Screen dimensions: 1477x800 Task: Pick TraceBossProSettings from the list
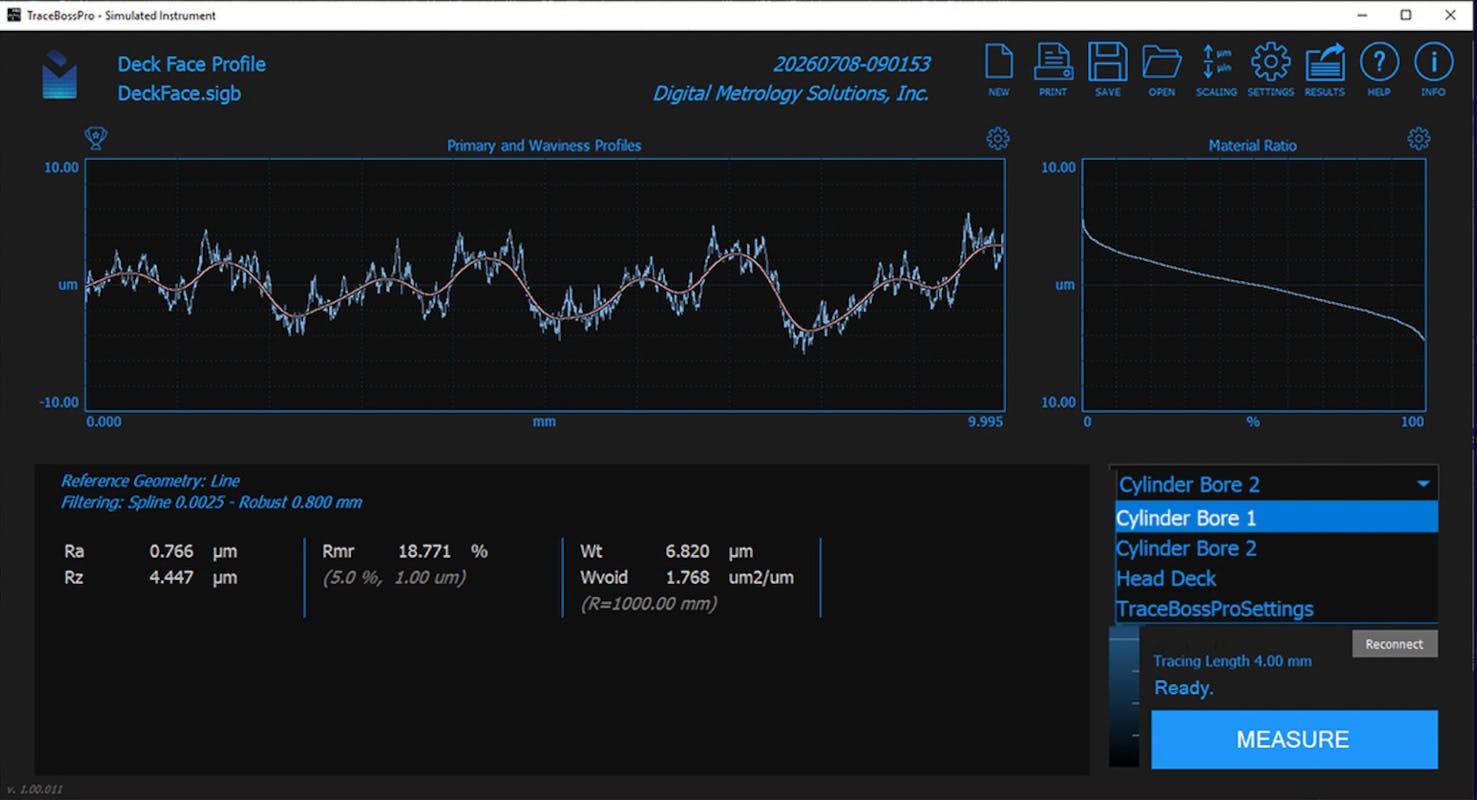(x=1276, y=608)
